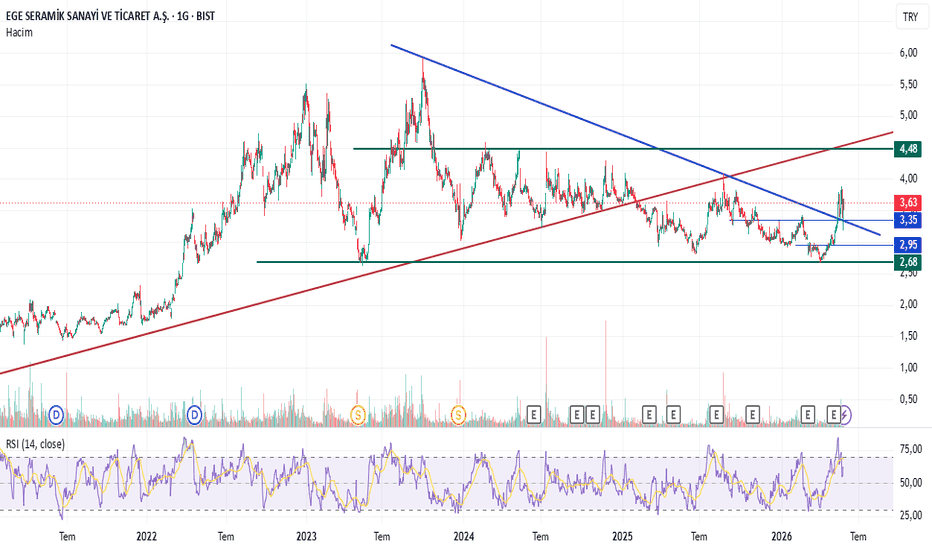
Task: Select the green 2,68 support level label
Action: click(x=908, y=262)
